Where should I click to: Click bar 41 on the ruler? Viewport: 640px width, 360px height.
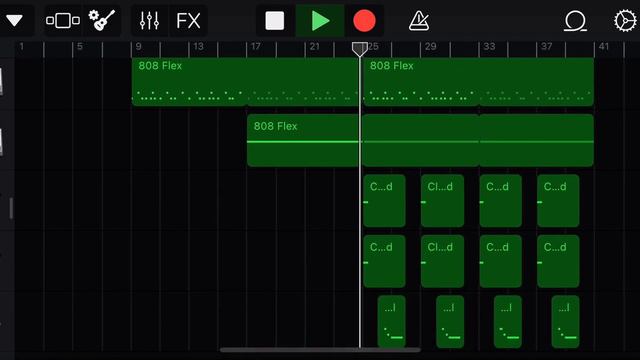pos(604,47)
